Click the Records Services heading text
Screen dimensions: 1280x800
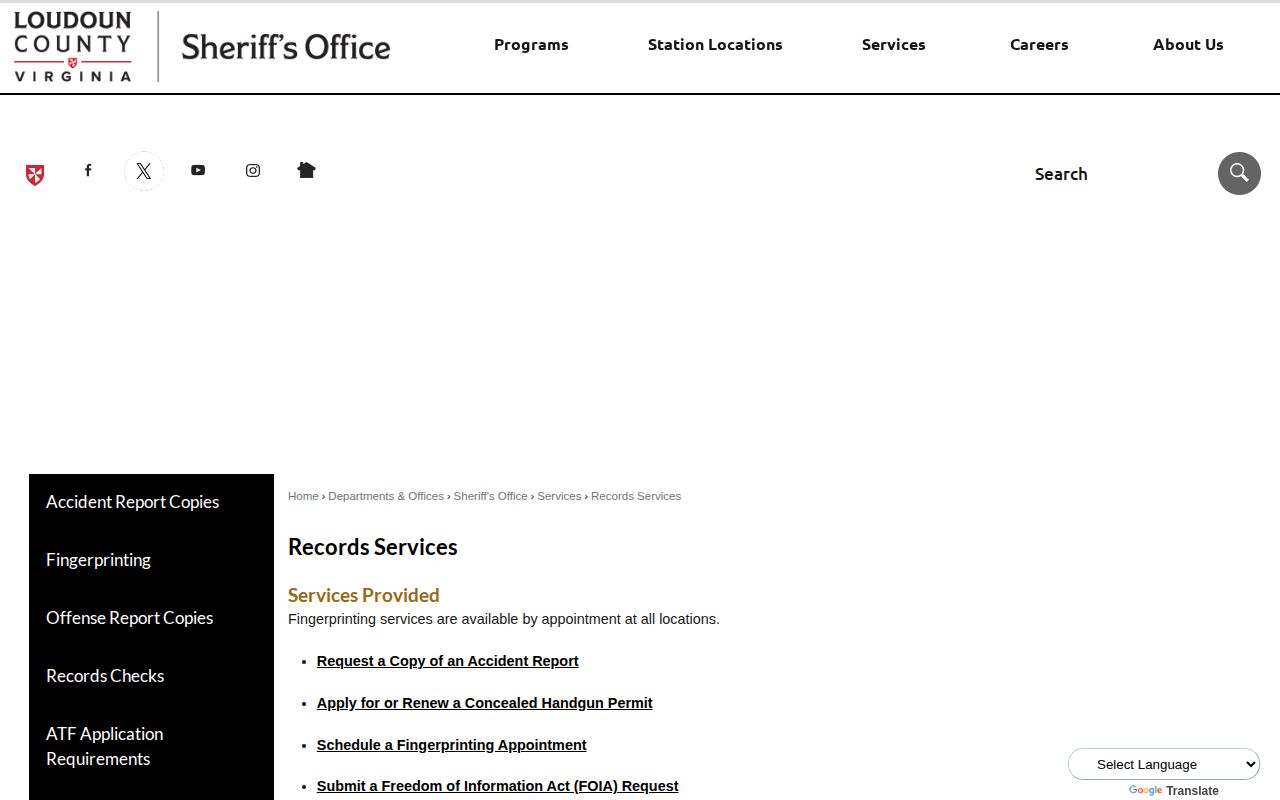click(373, 547)
